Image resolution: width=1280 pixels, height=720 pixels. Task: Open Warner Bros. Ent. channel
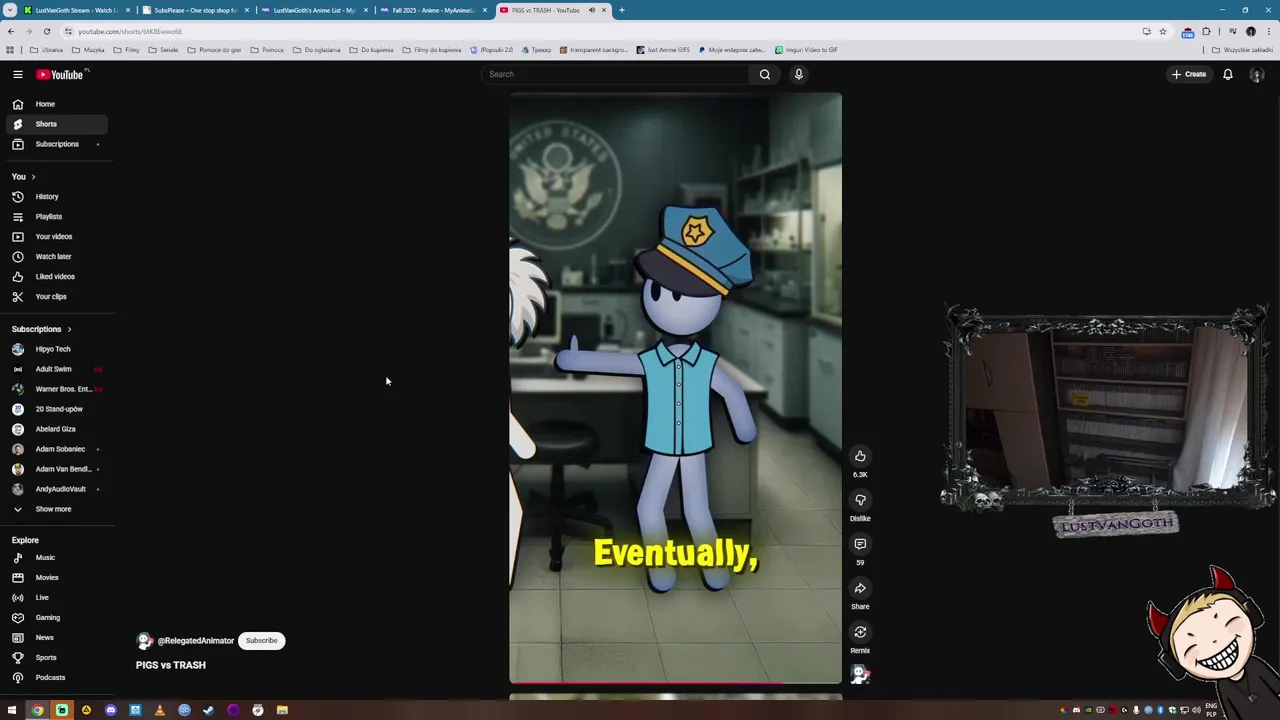coord(57,389)
